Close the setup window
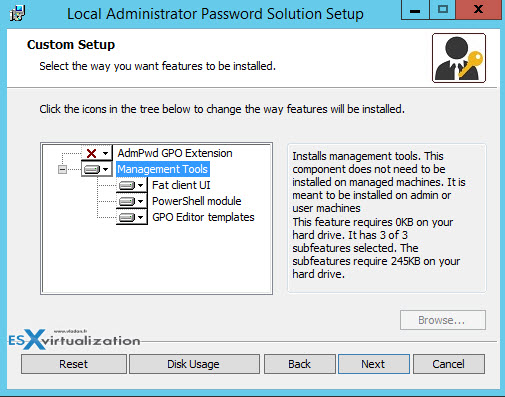505x397 pixels. 478,10
